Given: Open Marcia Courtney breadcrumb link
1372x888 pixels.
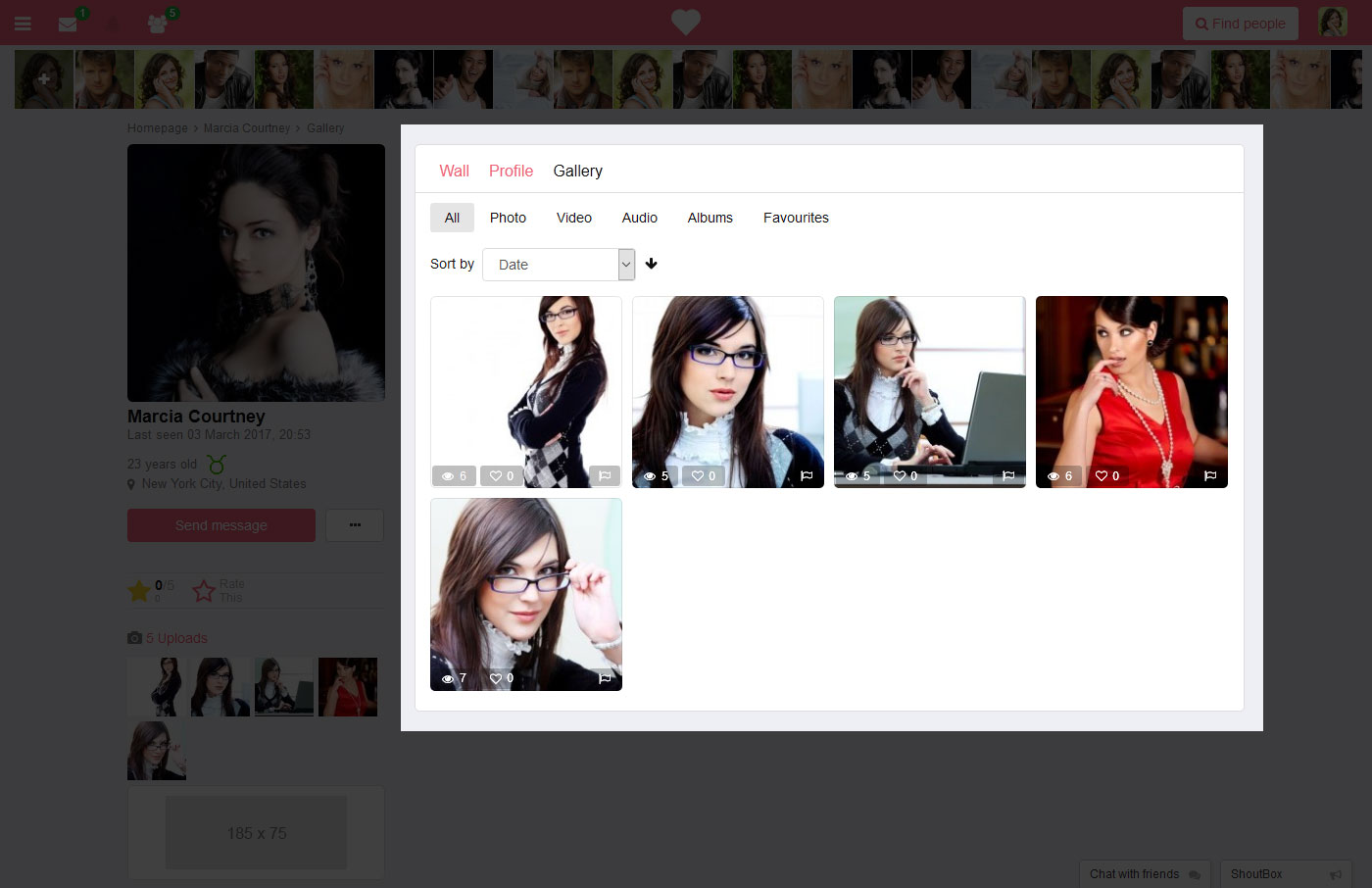Looking at the screenshot, I should click(x=247, y=128).
